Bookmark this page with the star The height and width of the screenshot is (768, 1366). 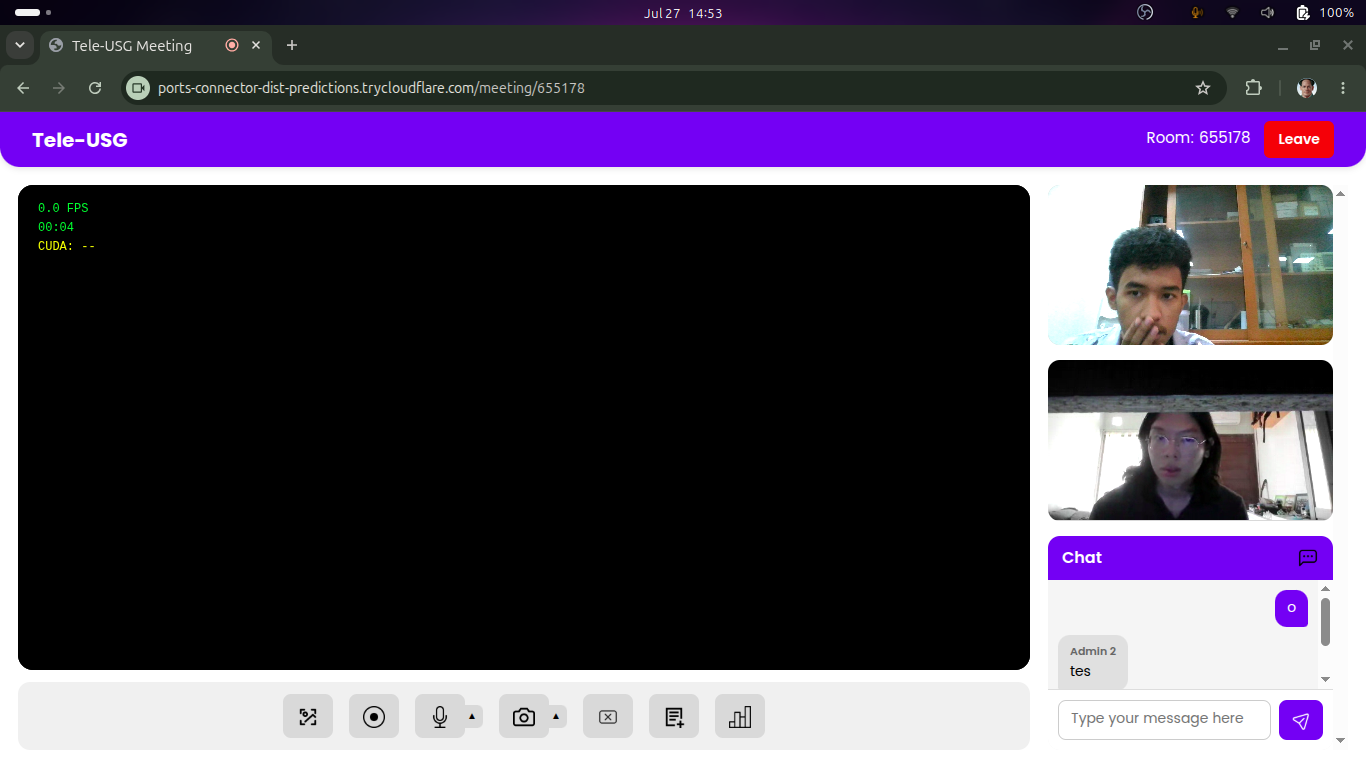[1203, 88]
